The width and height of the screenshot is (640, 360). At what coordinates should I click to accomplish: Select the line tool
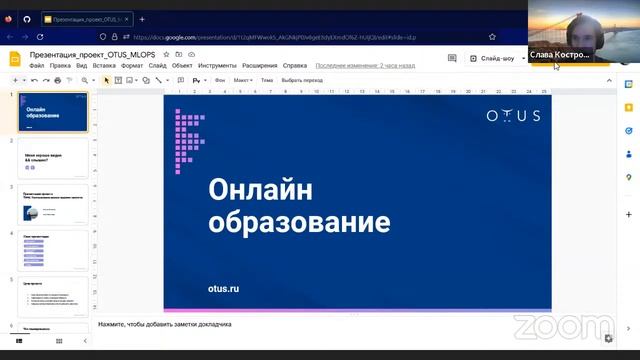click(x=158, y=80)
